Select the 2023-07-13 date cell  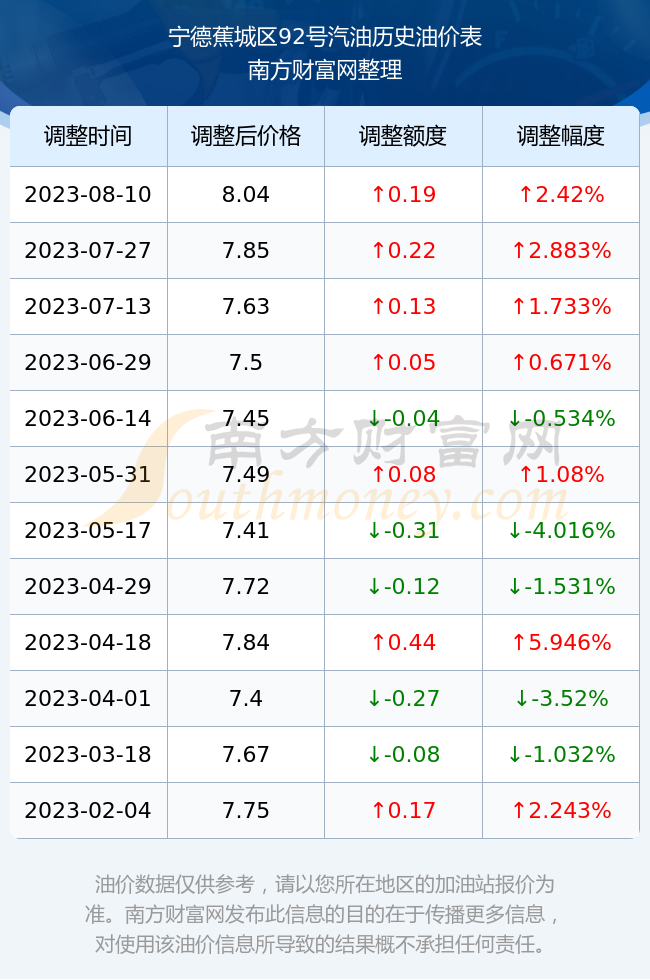pos(88,306)
